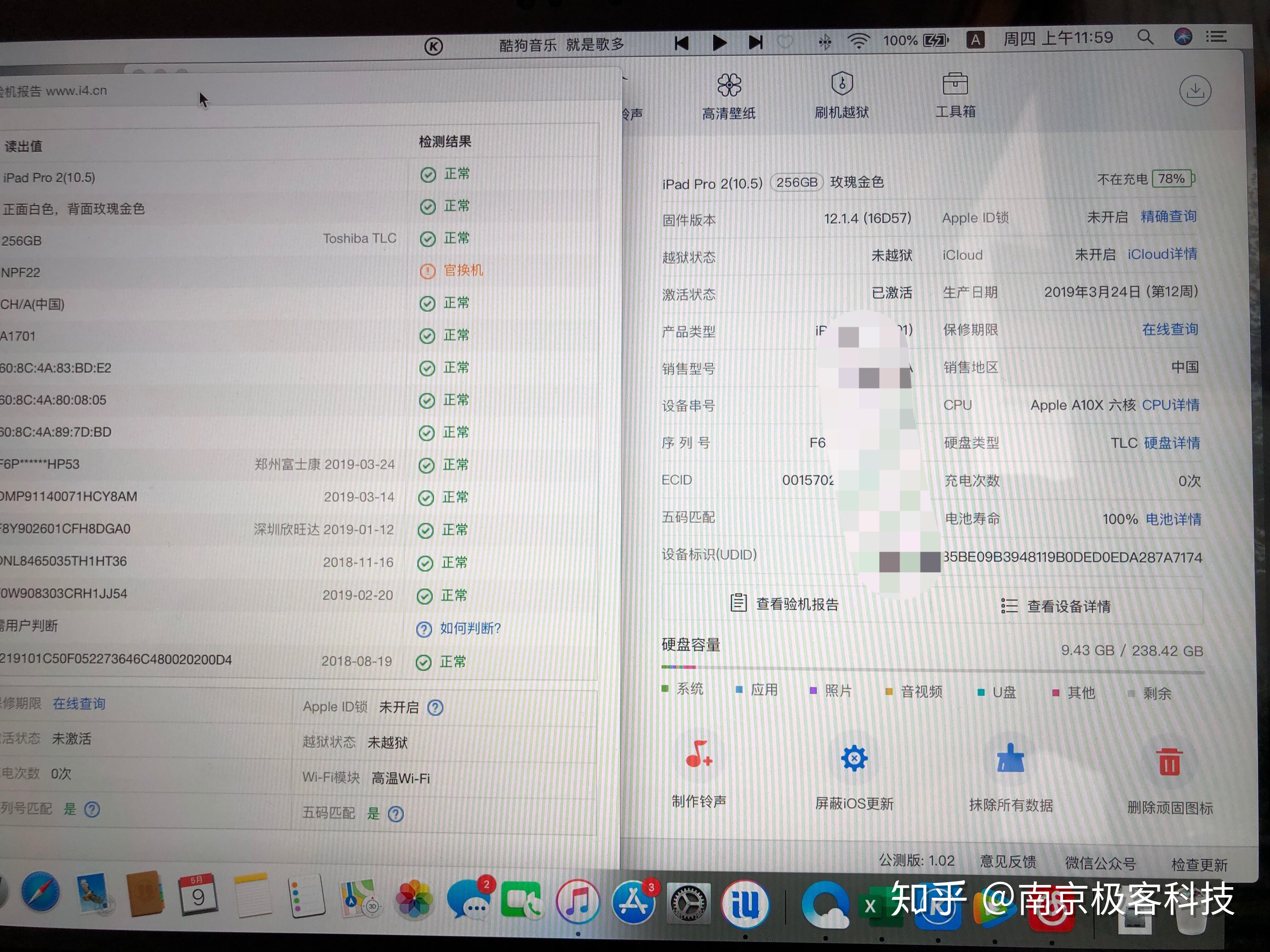Click the blue 应用 legend swatch
1270x952 pixels.
point(740,689)
